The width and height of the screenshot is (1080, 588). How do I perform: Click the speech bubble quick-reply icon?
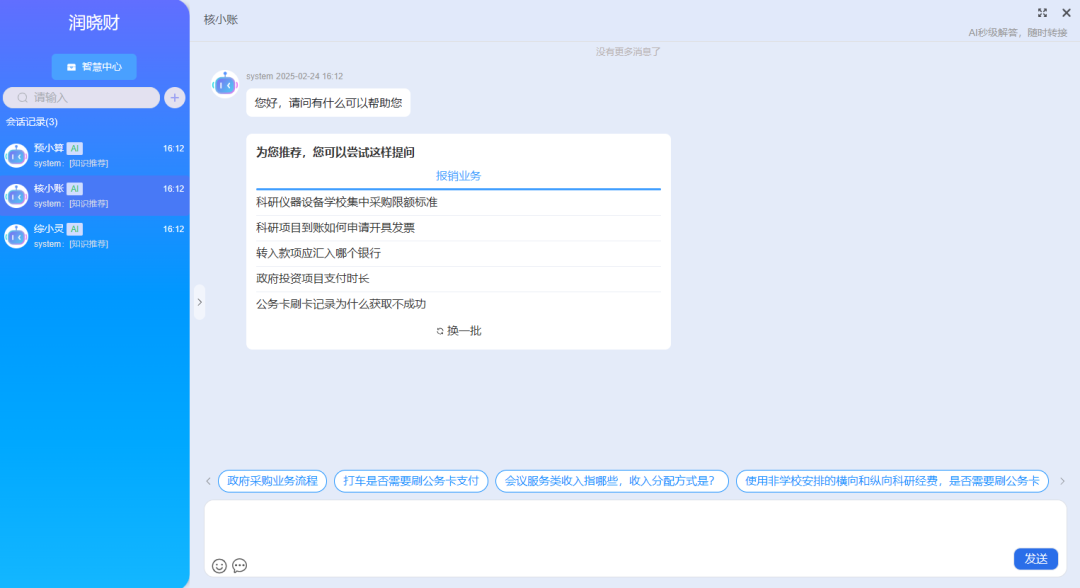point(240,566)
